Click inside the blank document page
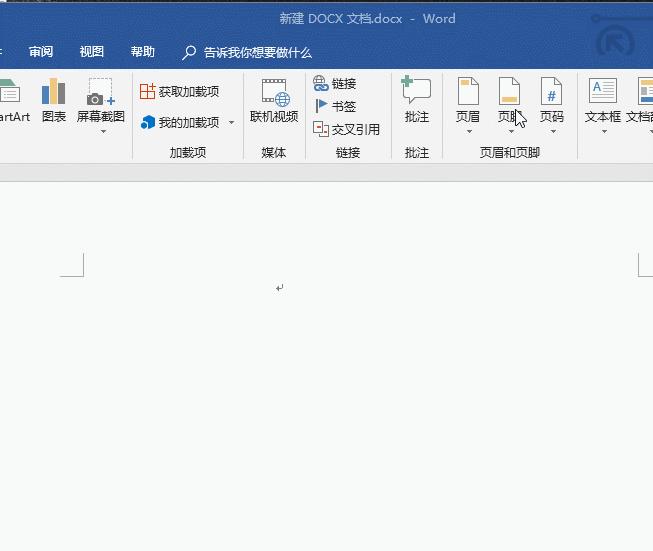Screen dimensions: 653x551 (350, 380)
